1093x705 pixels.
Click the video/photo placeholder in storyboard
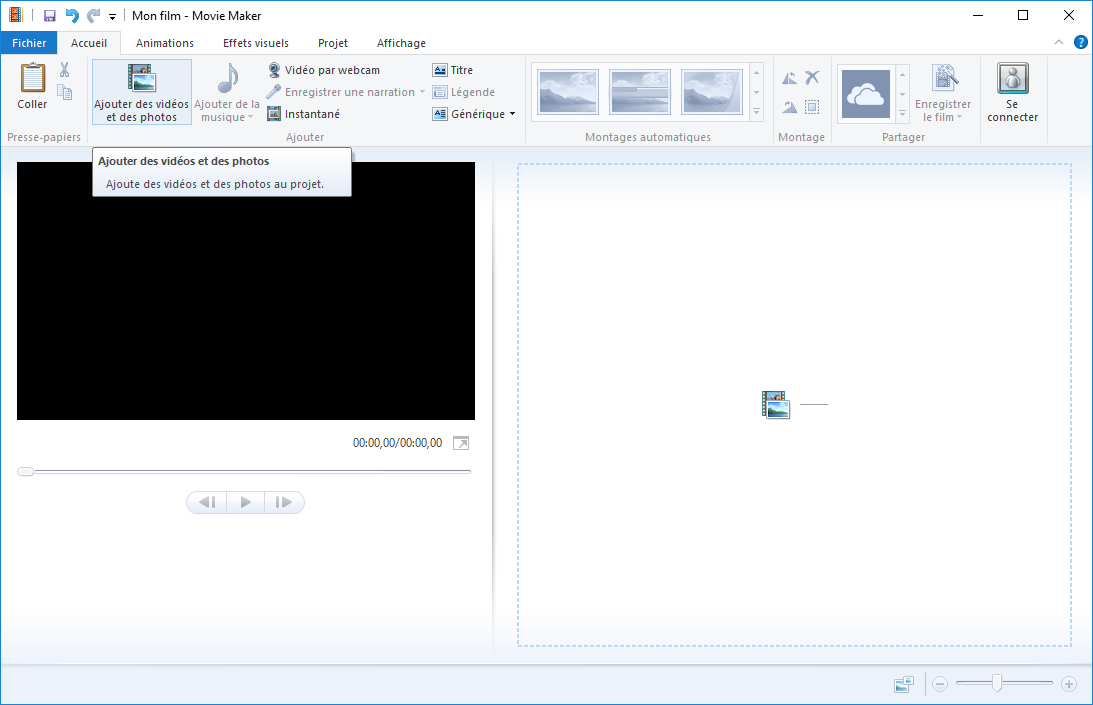coord(776,404)
